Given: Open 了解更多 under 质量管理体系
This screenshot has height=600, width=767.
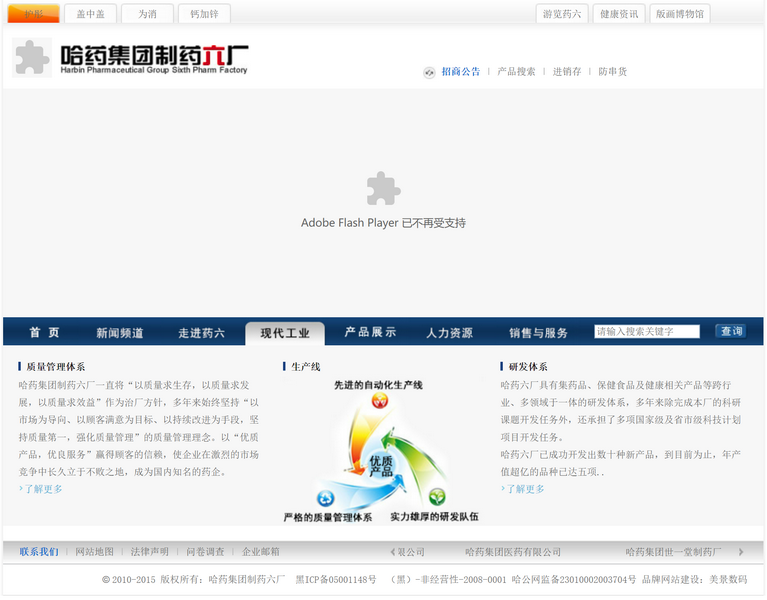Looking at the screenshot, I should [x=42, y=489].
